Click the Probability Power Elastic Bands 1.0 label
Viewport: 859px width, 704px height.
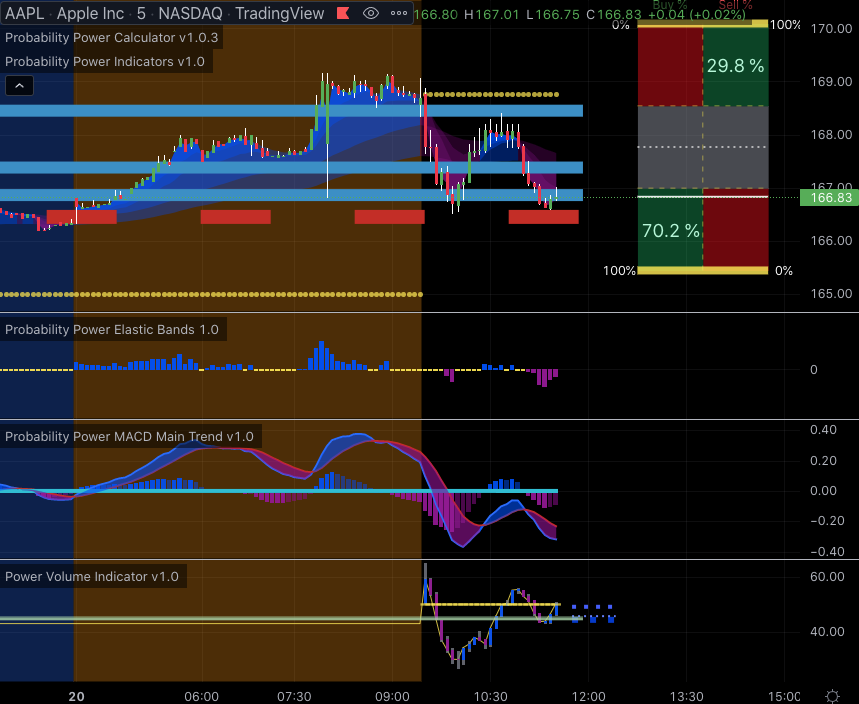(x=112, y=329)
